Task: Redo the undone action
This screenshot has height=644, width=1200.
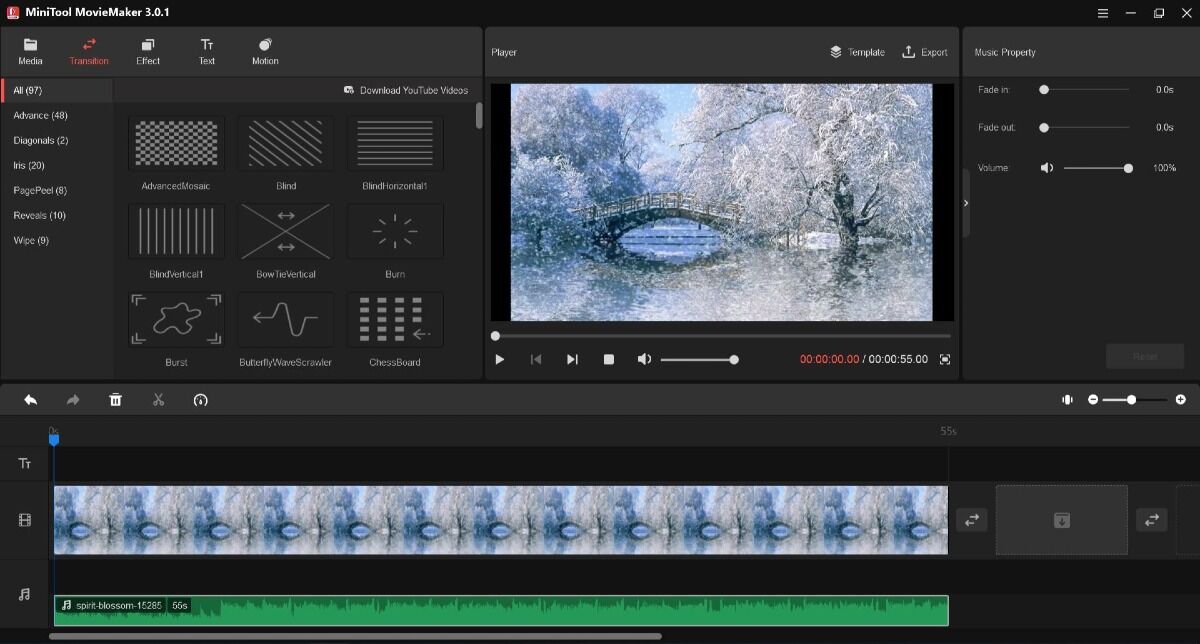Action: (x=72, y=399)
